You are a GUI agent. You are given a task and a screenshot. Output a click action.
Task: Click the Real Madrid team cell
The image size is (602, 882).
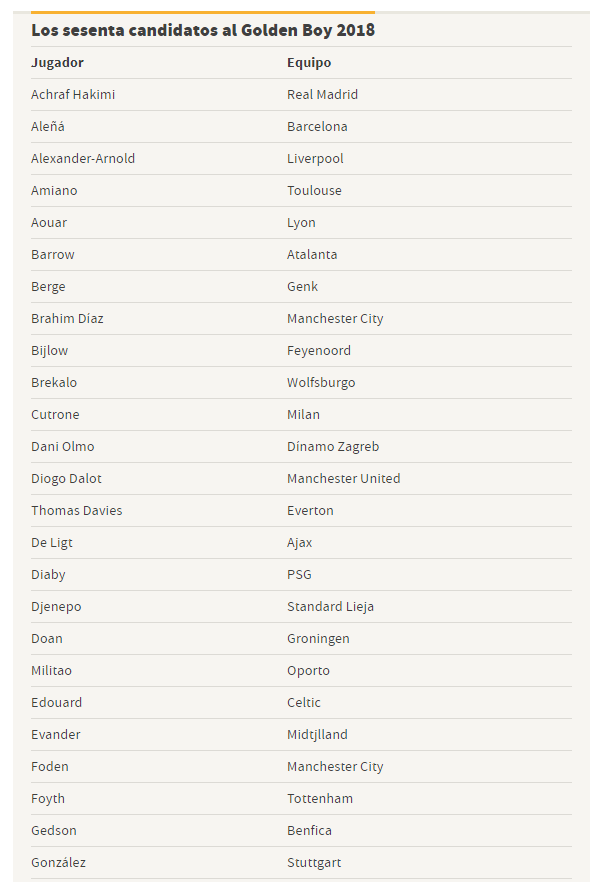click(322, 95)
